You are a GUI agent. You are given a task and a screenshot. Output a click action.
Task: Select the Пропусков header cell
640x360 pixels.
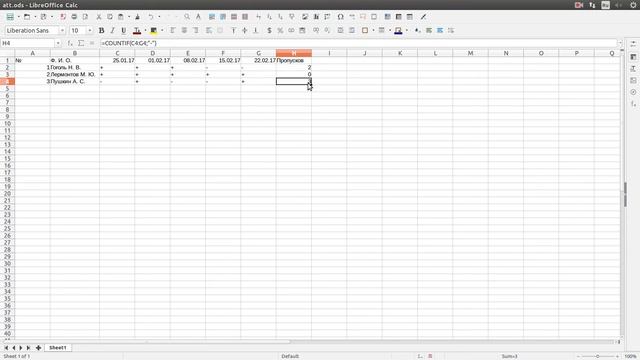[294, 60]
